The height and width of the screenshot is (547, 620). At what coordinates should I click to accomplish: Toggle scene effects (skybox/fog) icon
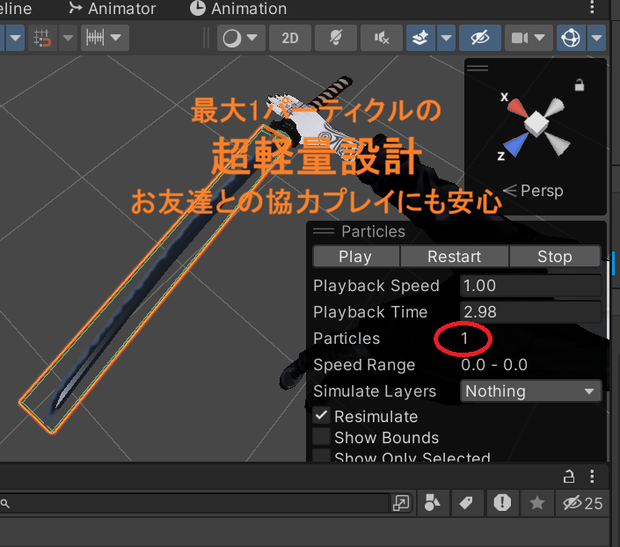tap(421, 38)
